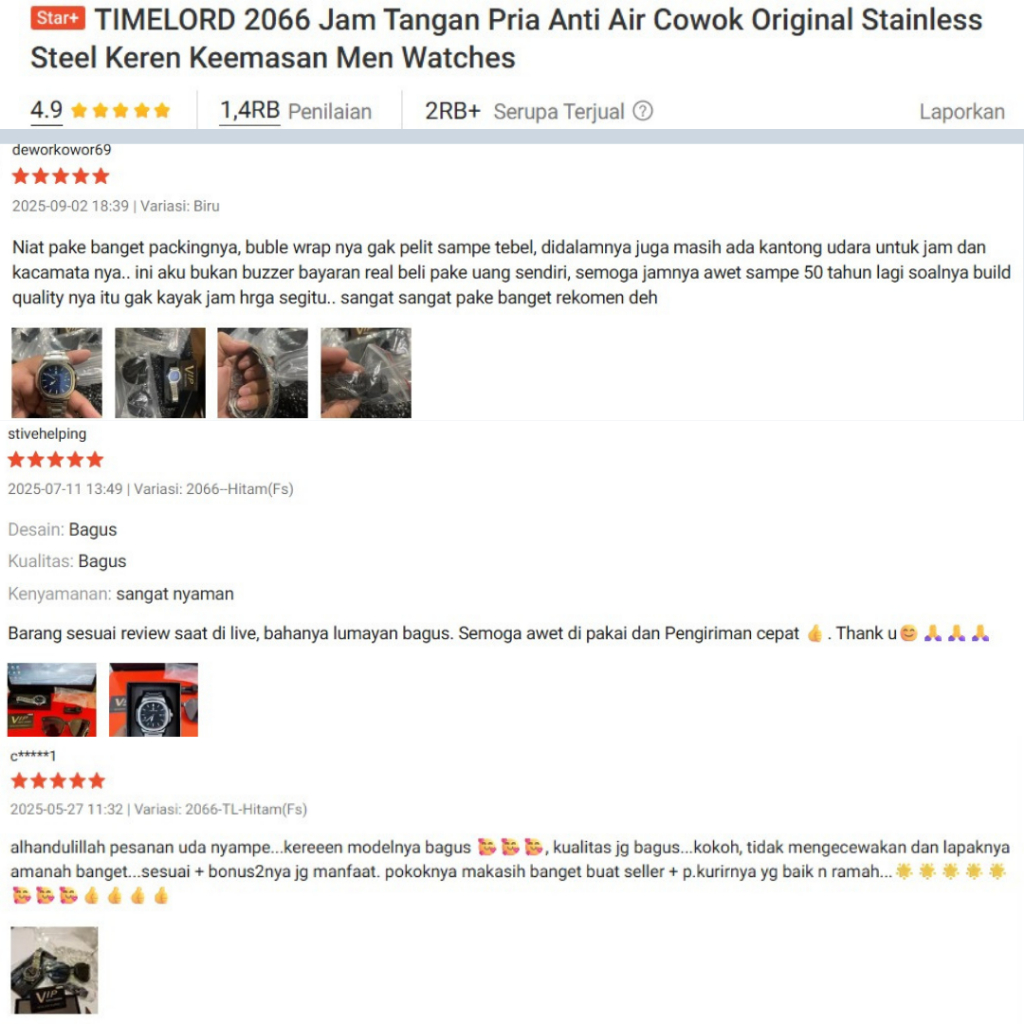
Task: Click the Star+ badge icon
Action: (57, 18)
